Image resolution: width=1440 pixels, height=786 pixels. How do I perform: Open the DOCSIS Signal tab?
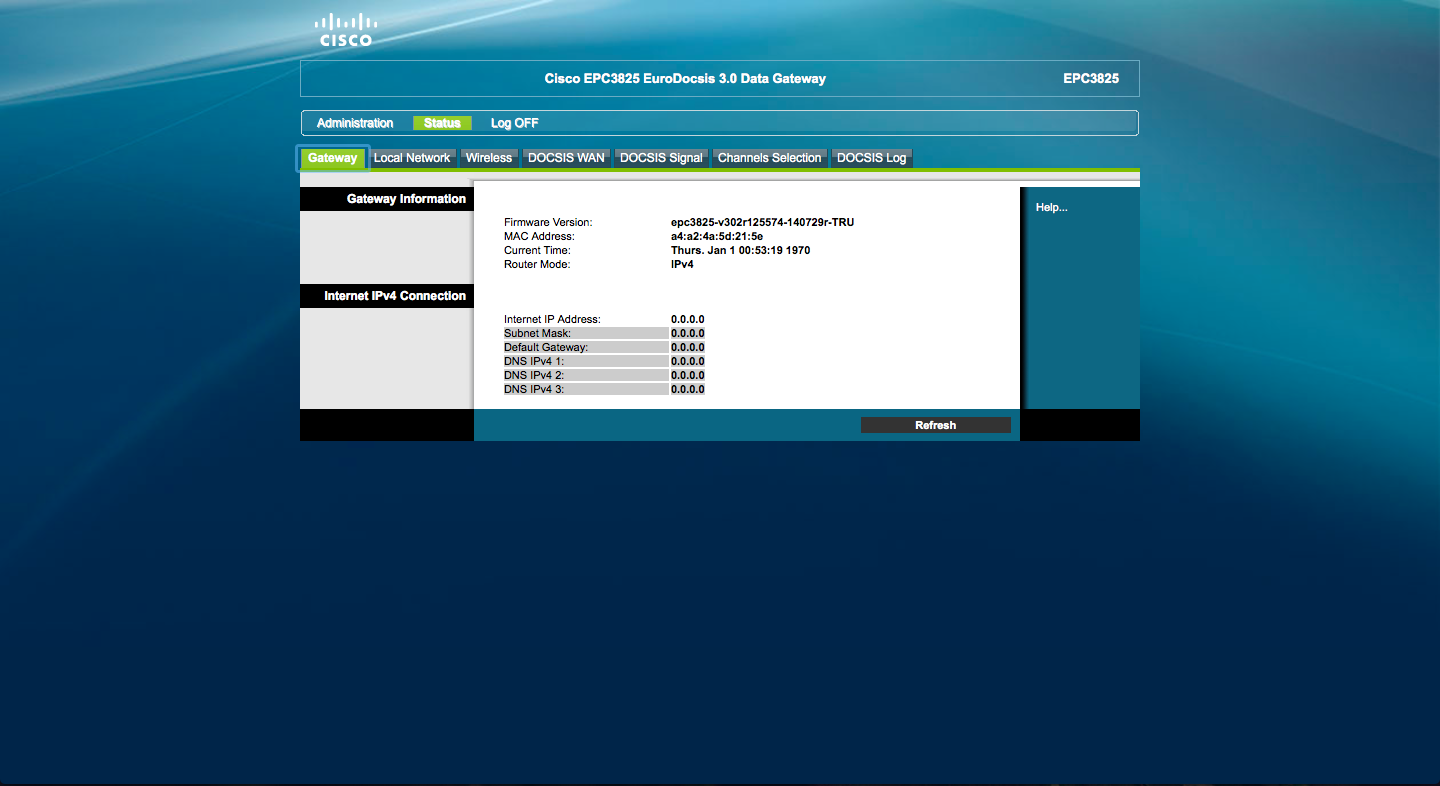pos(661,158)
